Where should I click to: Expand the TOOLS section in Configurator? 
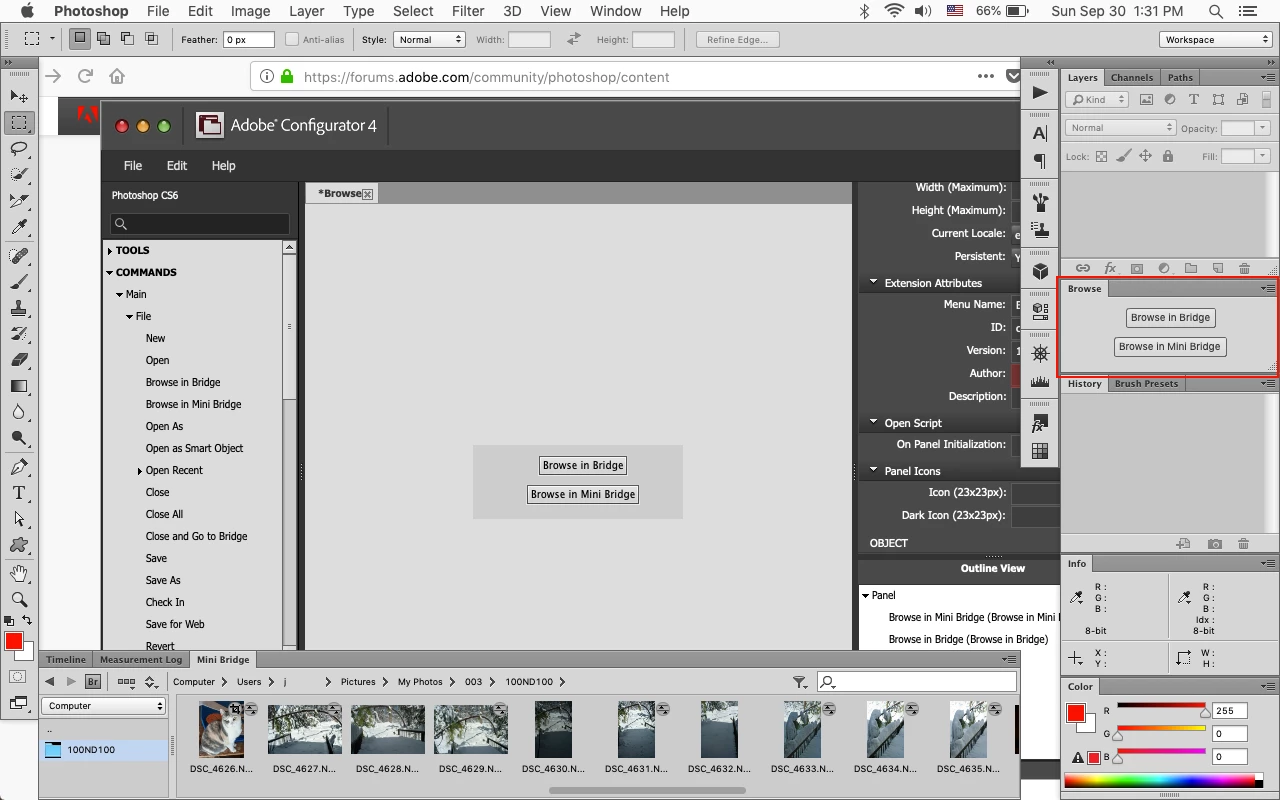(110, 251)
